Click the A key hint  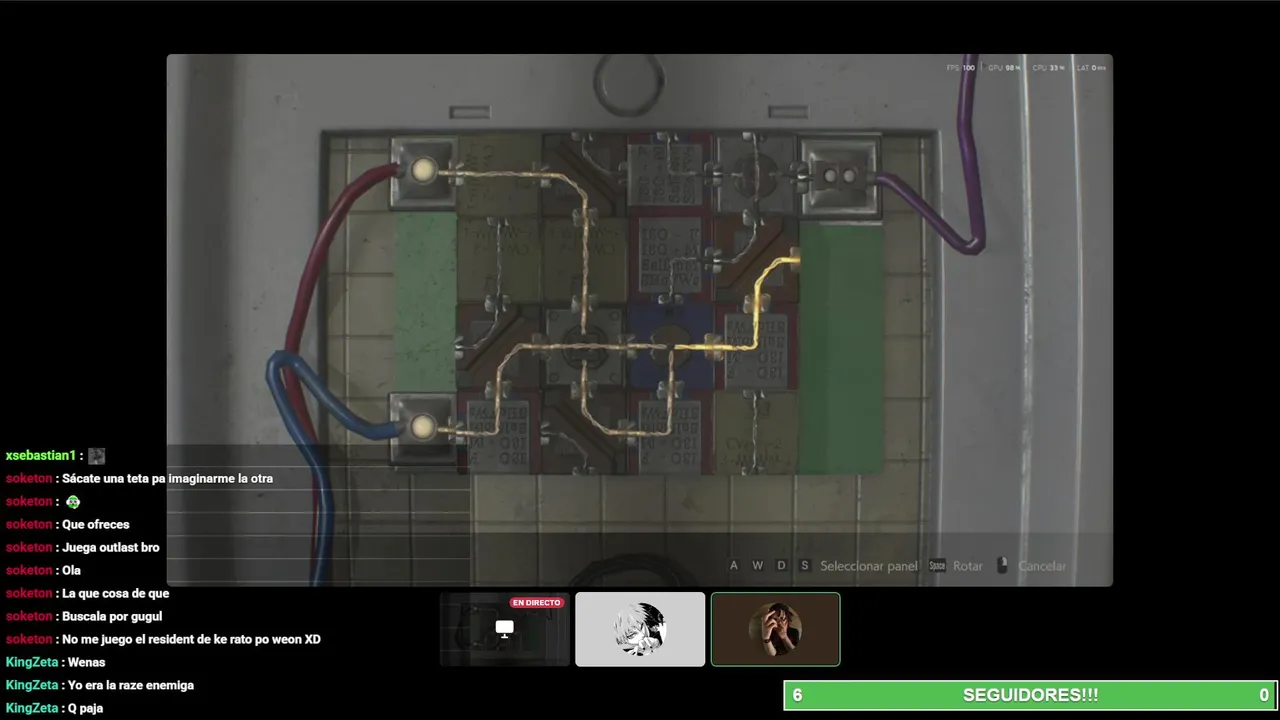click(734, 566)
